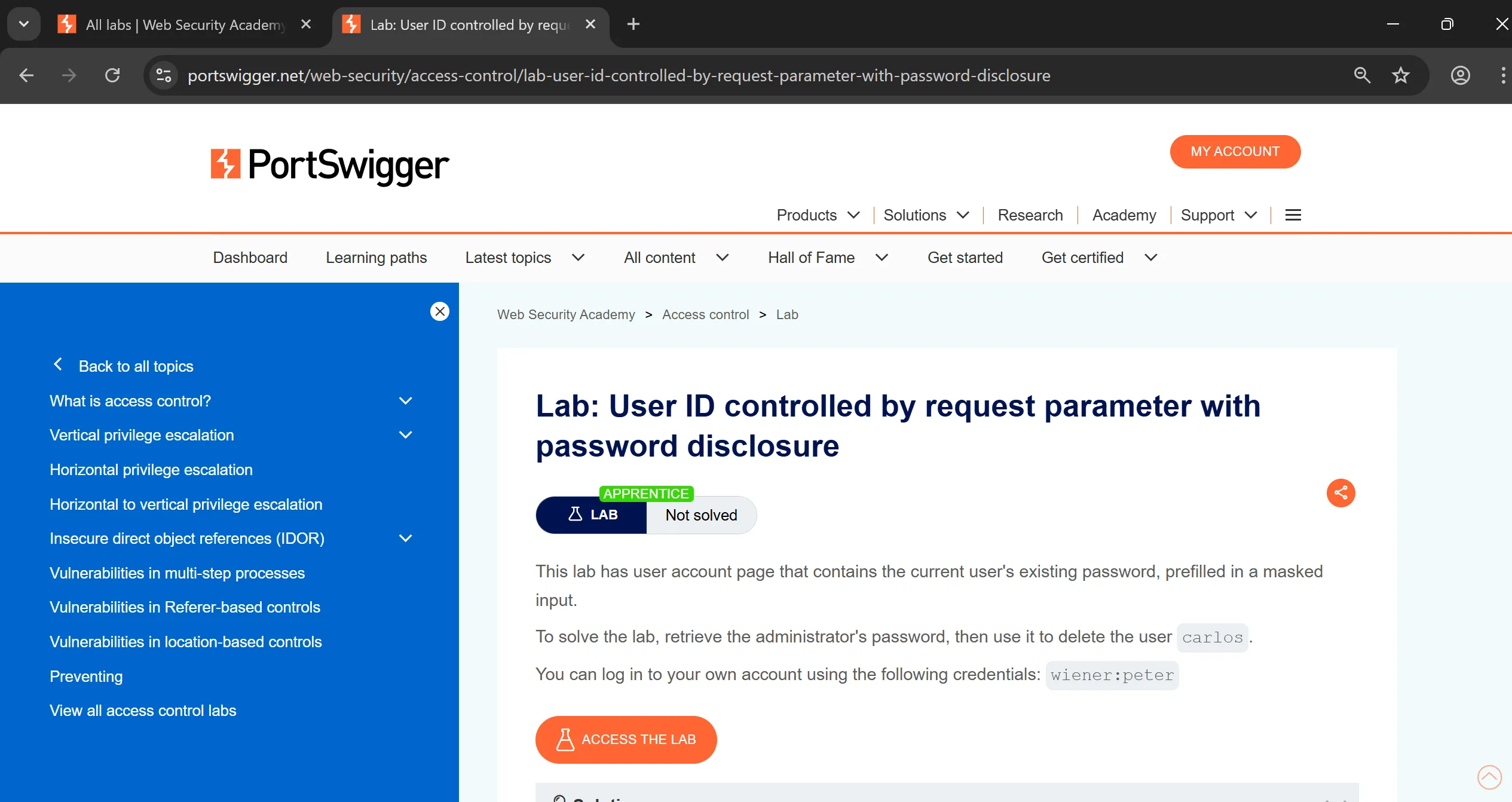Expand the What is access control section

click(x=405, y=401)
